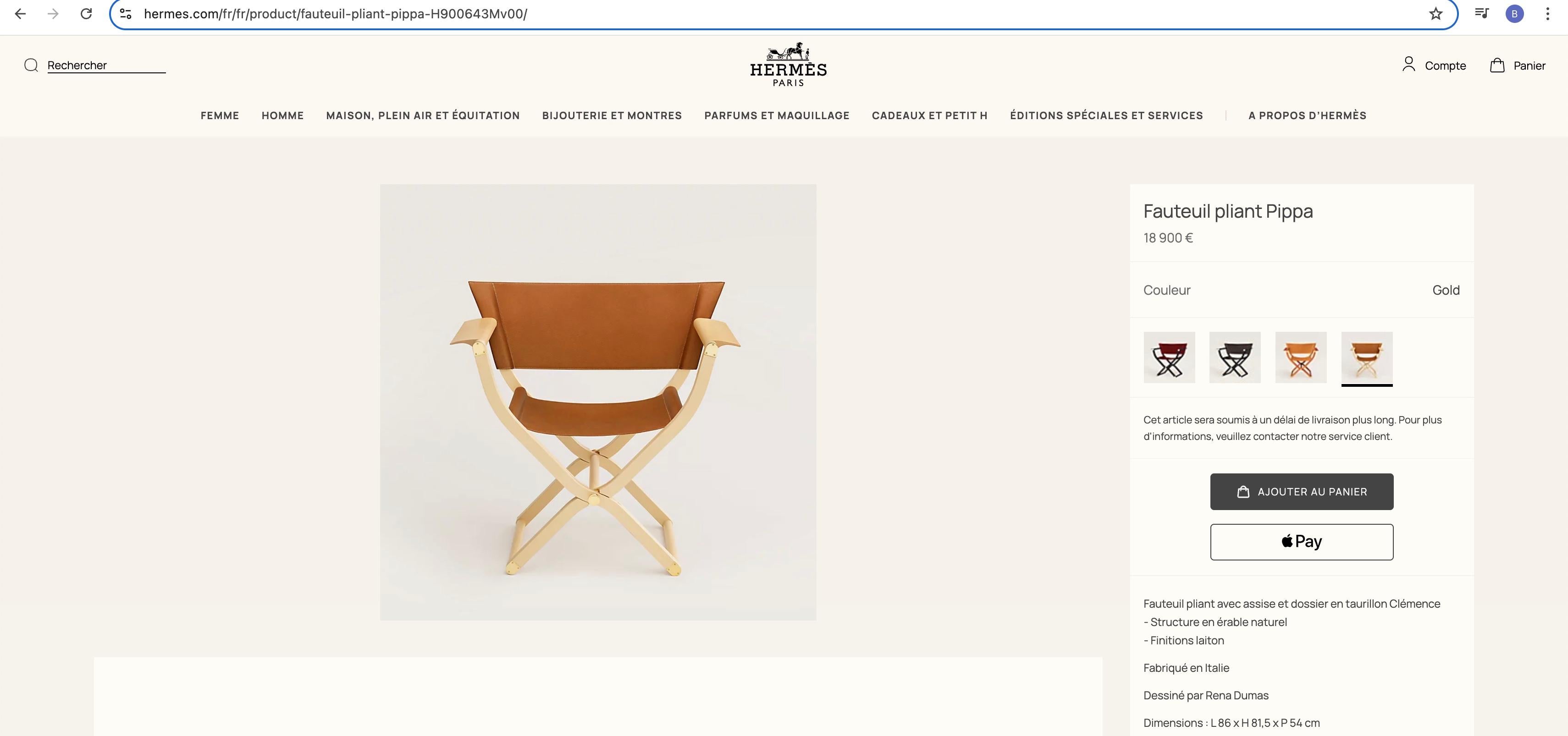
Task: Click the search magnifier icon
Action: 31,65
